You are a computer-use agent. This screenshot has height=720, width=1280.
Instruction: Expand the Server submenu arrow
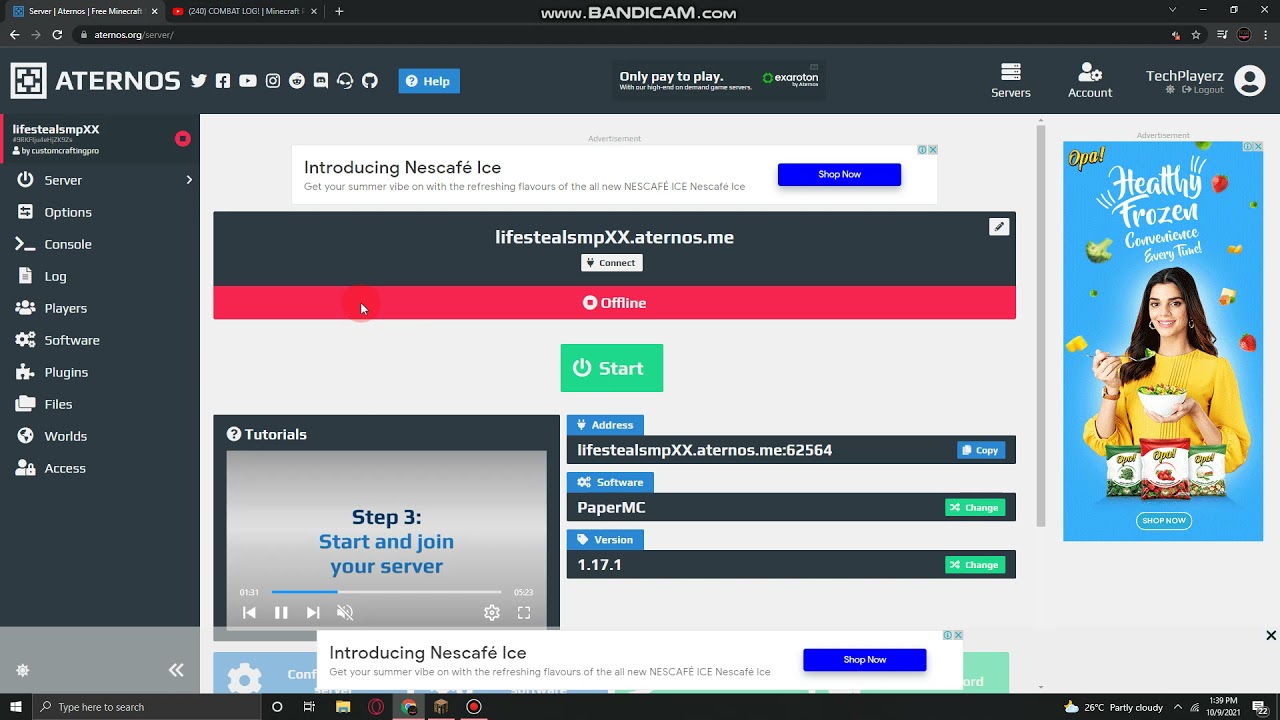click(188, 180)
